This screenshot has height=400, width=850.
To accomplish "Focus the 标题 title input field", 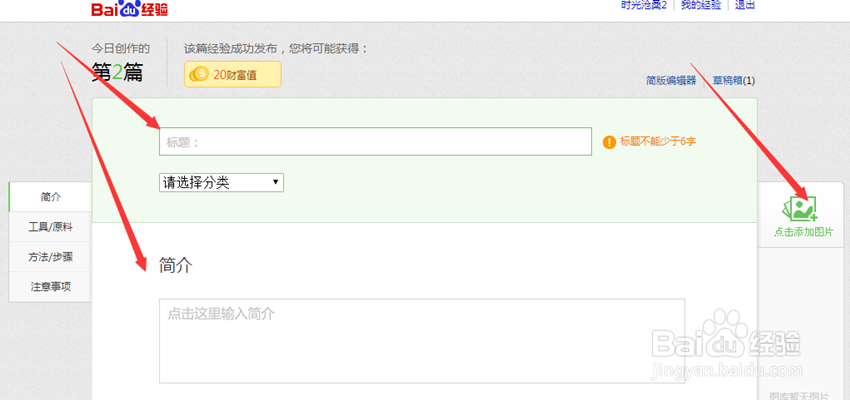I will click(x=375, y=141).
